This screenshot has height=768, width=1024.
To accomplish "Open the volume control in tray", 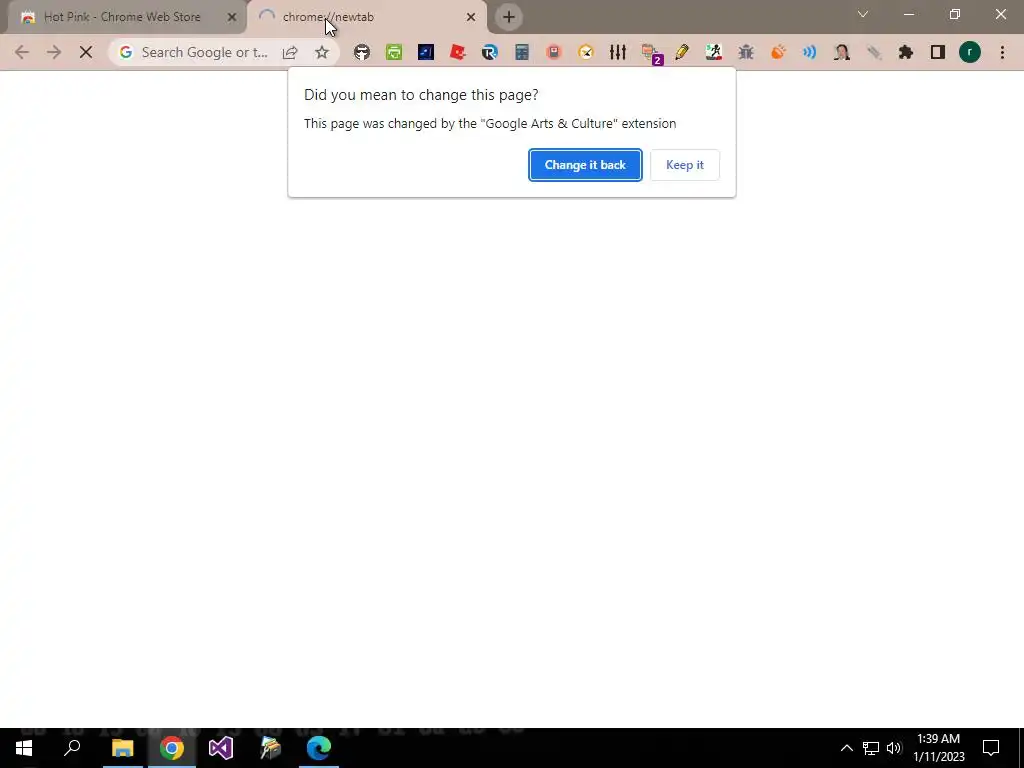I will click(894, 748).
